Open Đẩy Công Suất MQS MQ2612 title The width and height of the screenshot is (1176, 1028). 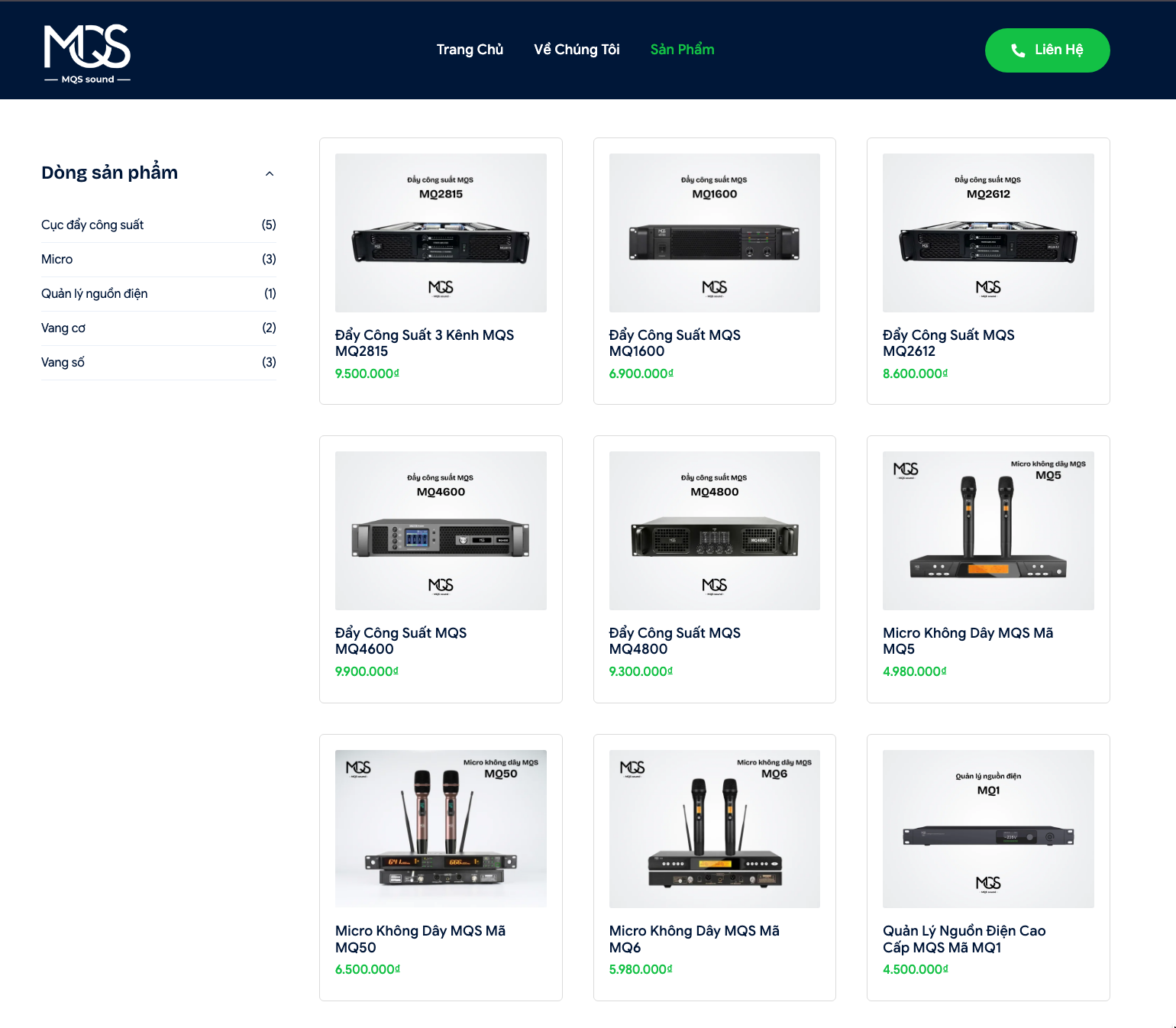point(948,343)
